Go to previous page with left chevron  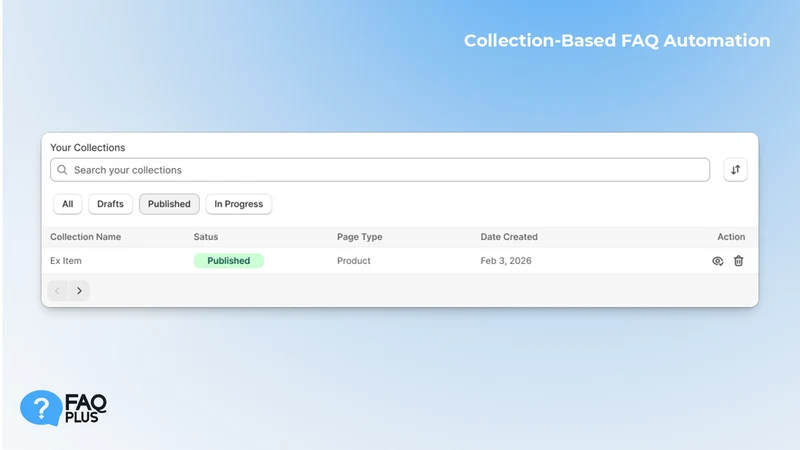pos(58,291)
